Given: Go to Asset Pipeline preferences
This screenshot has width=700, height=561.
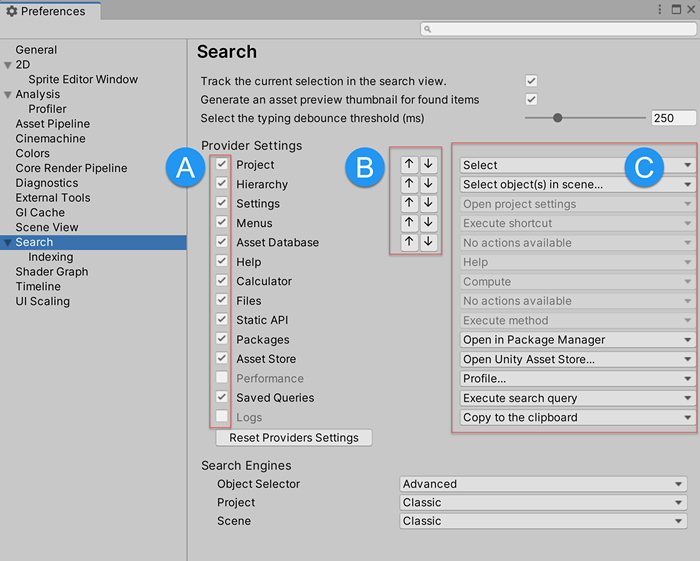Looking at the screenshot, I should coord(53,124).
